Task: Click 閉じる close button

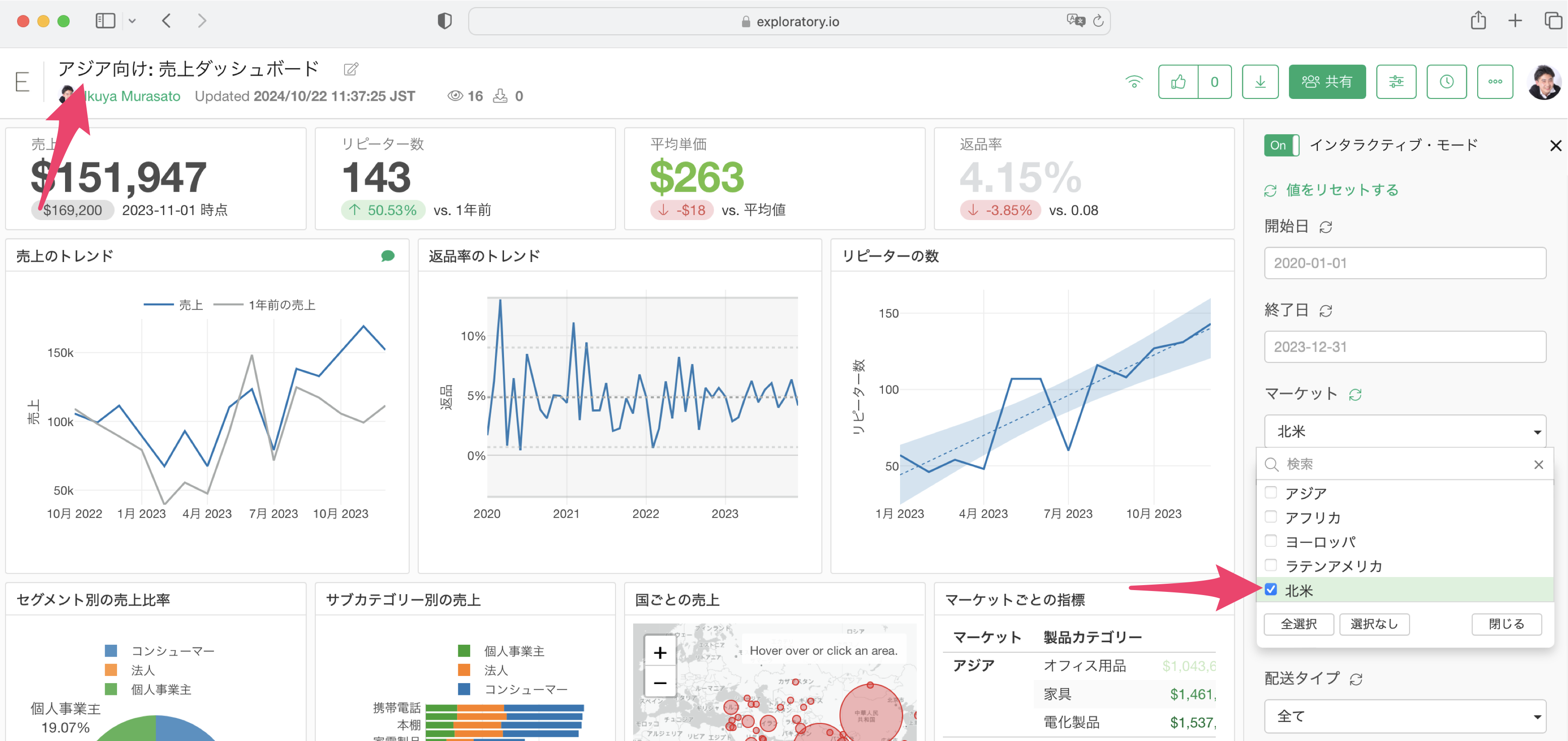Action: [x=1507, y=624]
